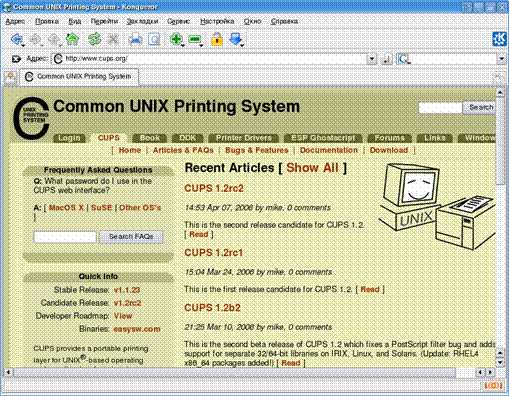Go to the Home page icon
The height and width of the screenshot is (396, 509).
(72, 39)
